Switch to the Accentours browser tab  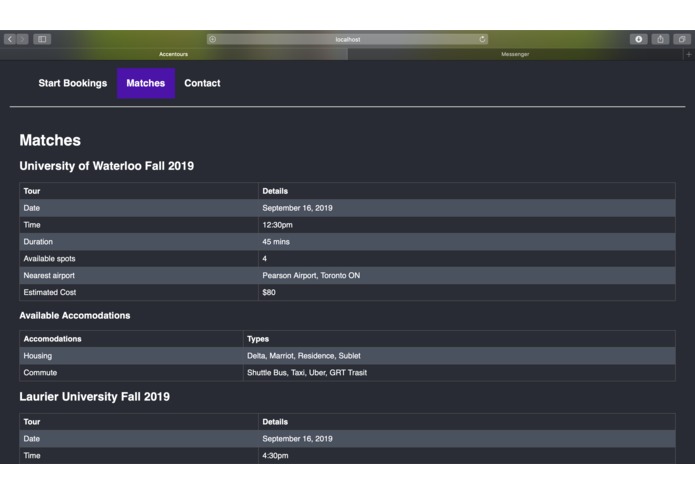(x=173, y=54)
